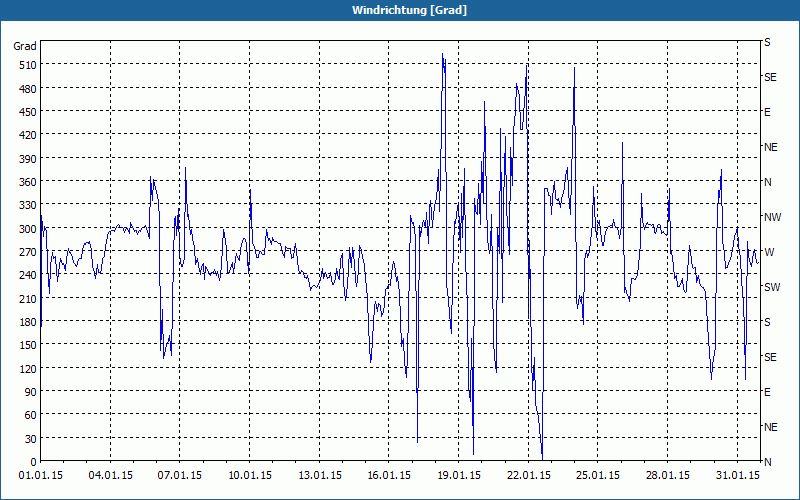Click the 28.01.15 date label
Screen dimensions: 800x500
[668, 476]
